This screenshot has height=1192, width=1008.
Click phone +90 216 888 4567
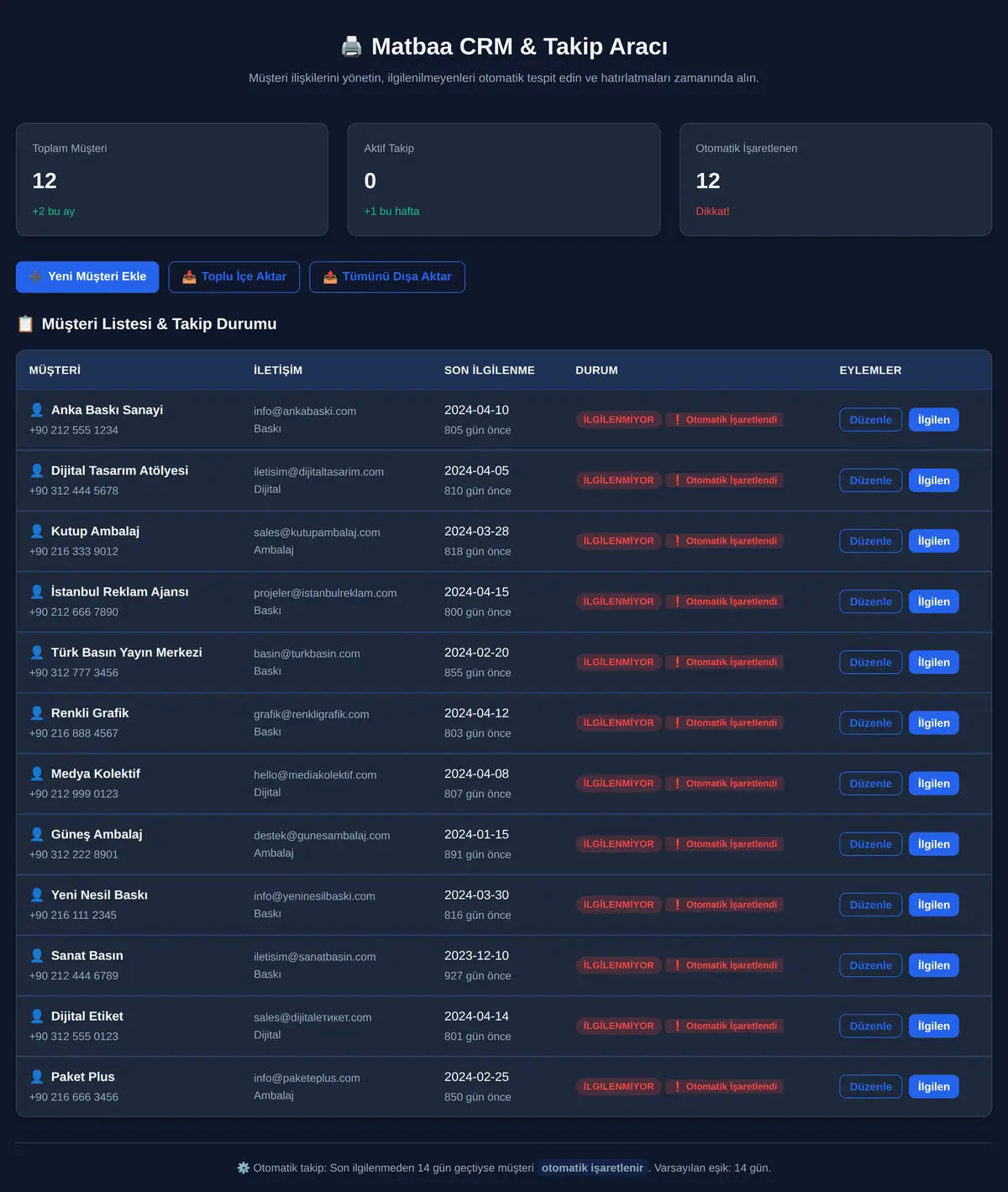74,733
